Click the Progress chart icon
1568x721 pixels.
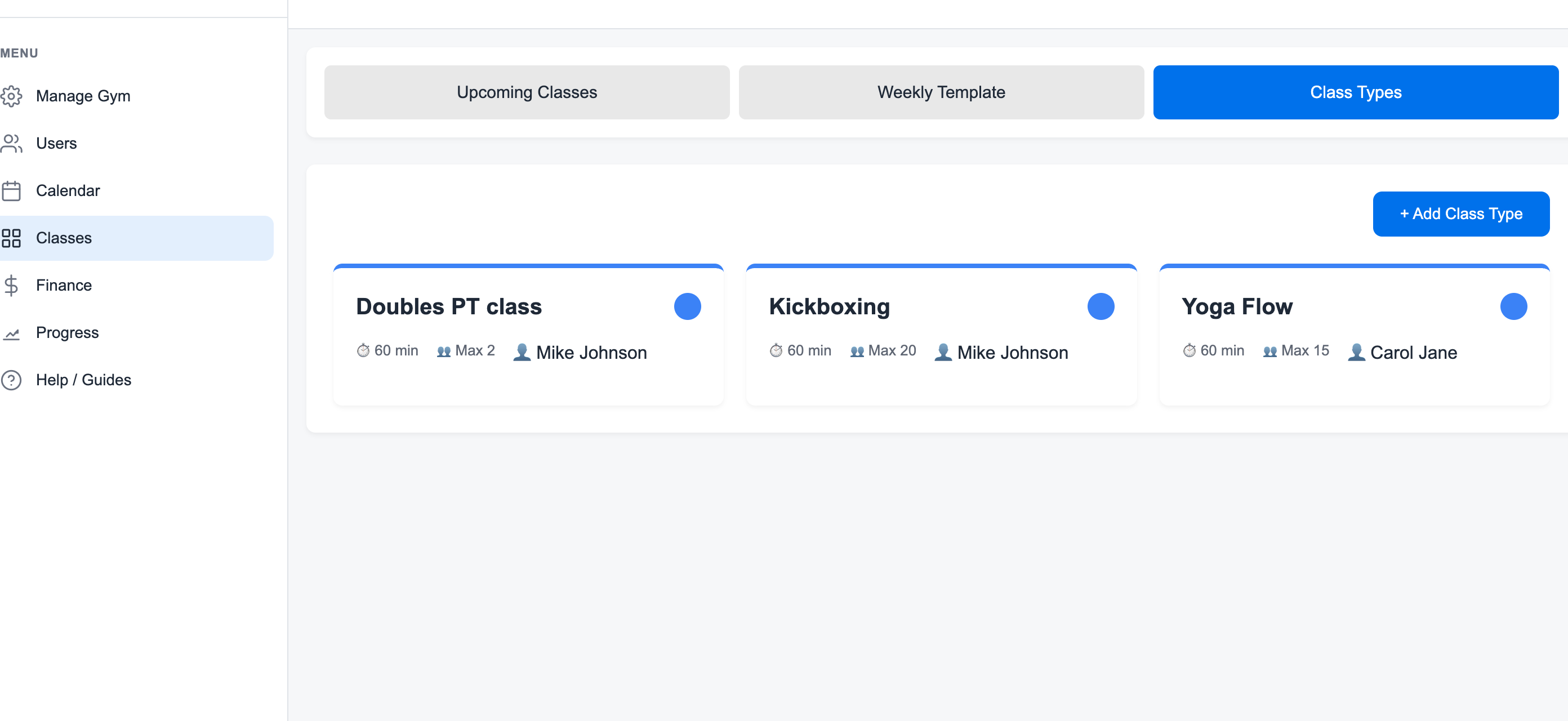pyautogui.click(x=11, y=333)
